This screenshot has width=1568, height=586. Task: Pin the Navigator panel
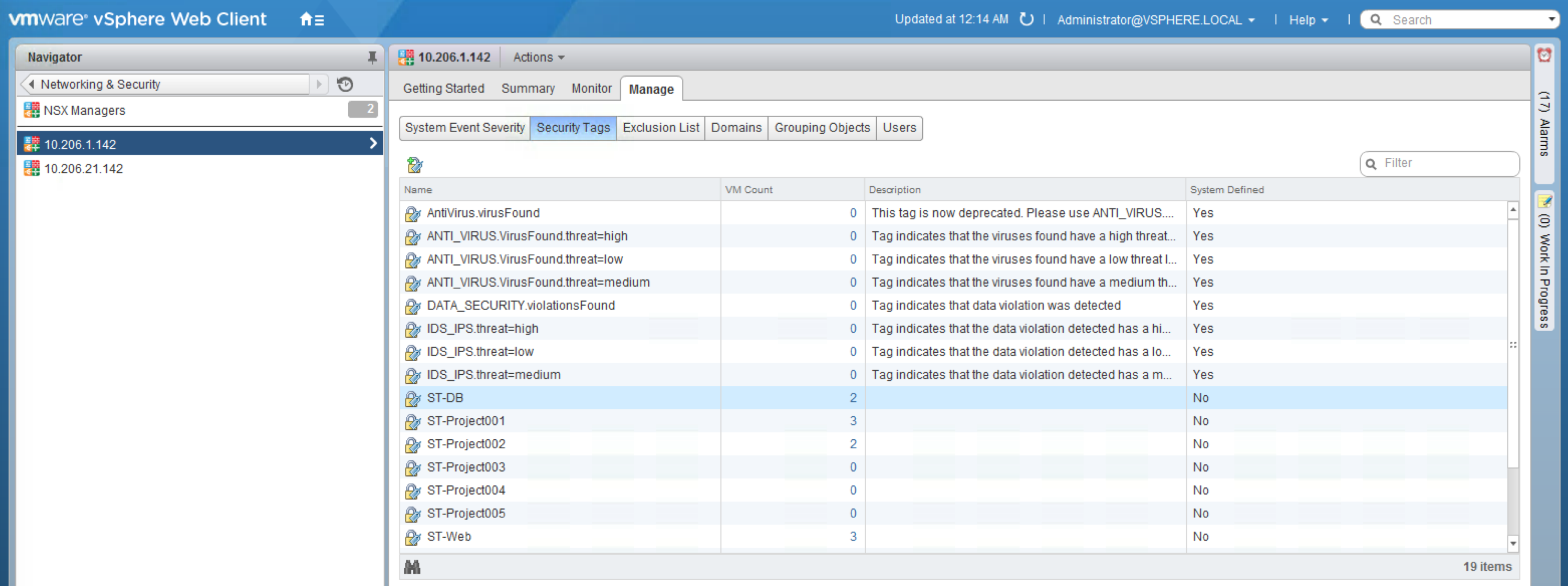[x=372, y=57]
